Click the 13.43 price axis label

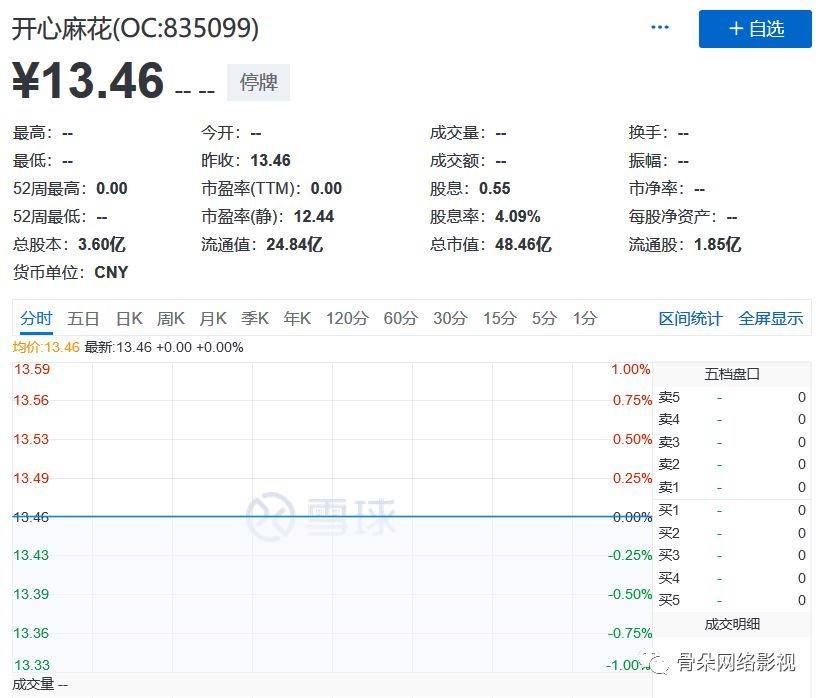pos(31,555)
